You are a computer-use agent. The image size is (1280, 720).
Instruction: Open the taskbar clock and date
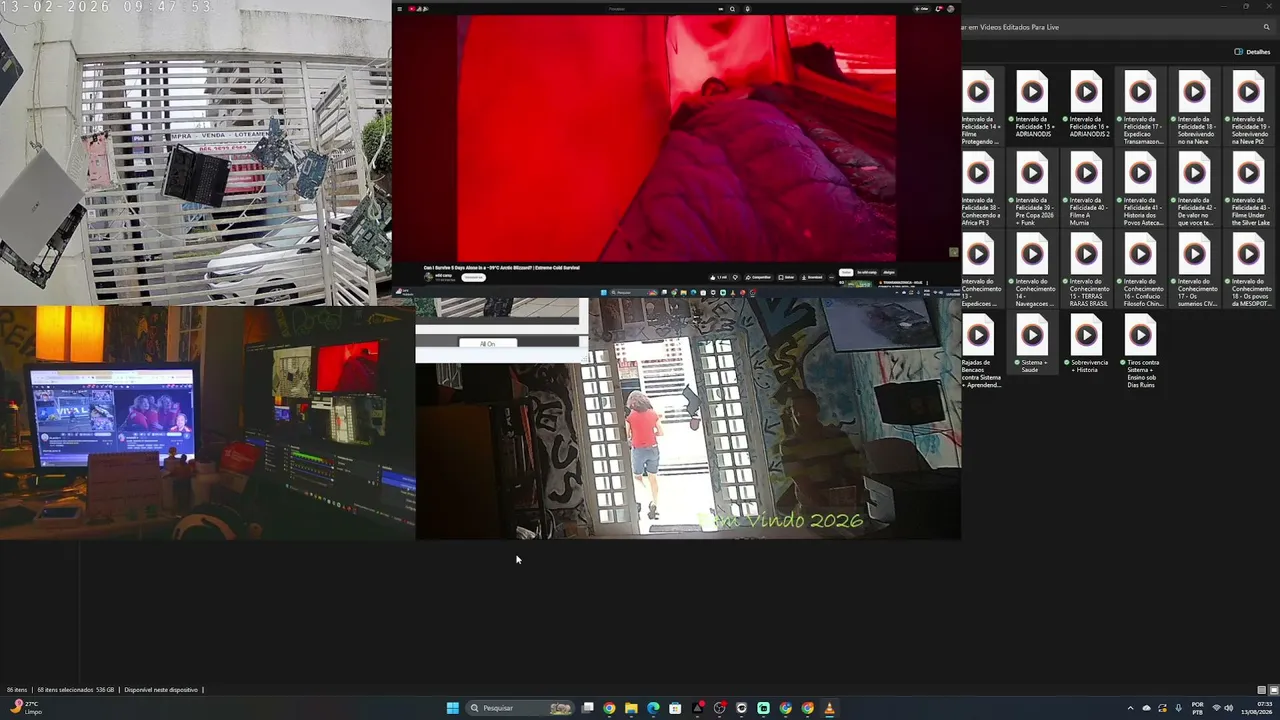tap(1257, 708)
